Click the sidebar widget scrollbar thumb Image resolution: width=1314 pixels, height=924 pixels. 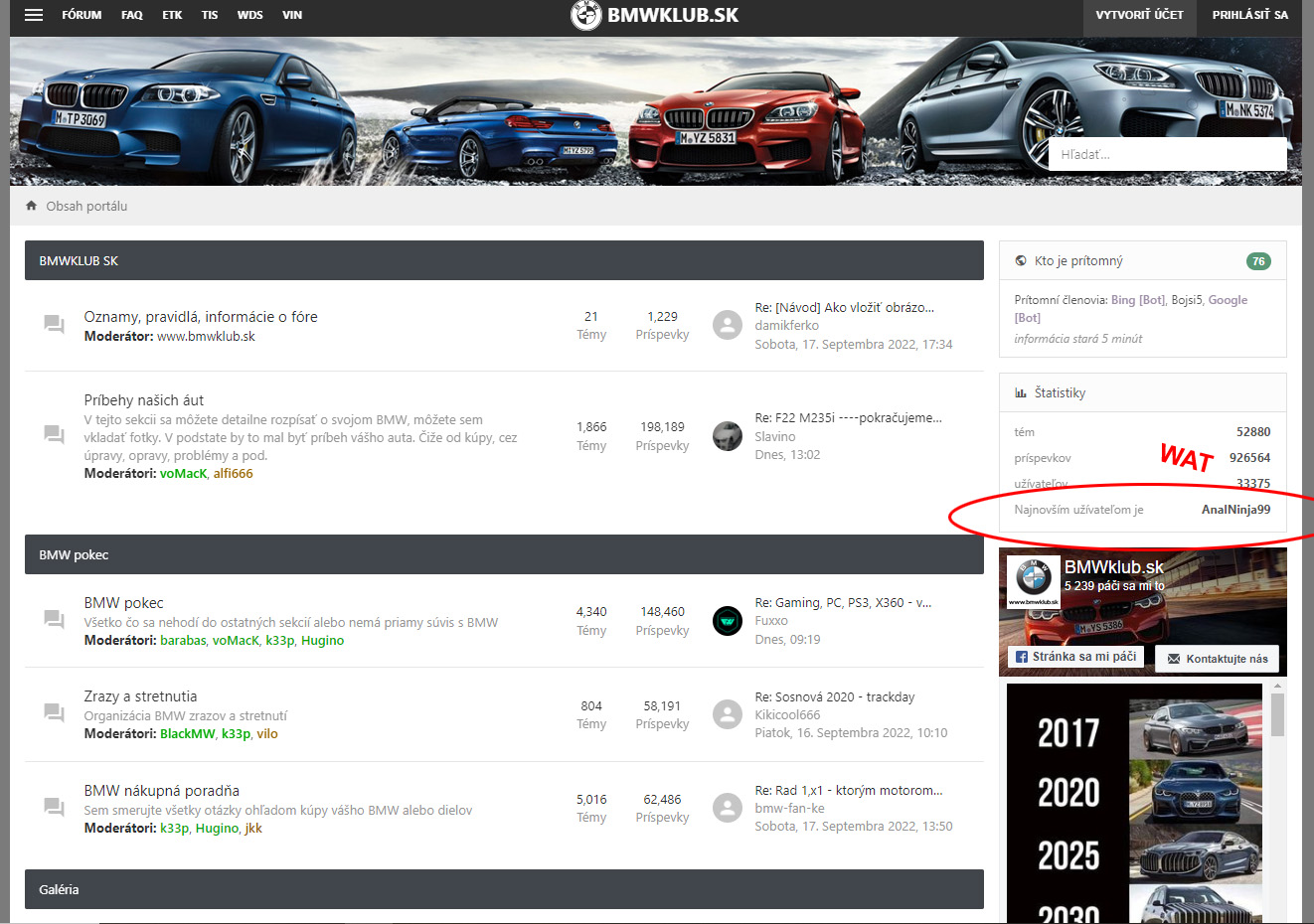1277,713
